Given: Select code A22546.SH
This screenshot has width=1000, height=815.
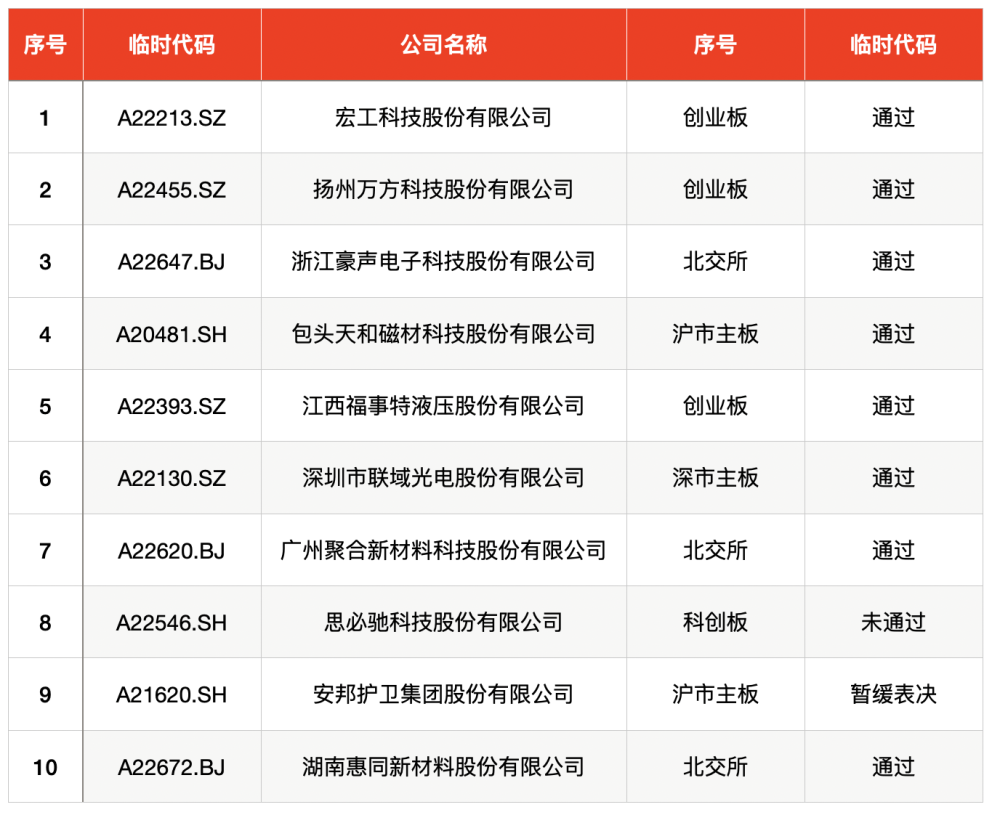Looking at the screenshot, I should pos(172,622).
